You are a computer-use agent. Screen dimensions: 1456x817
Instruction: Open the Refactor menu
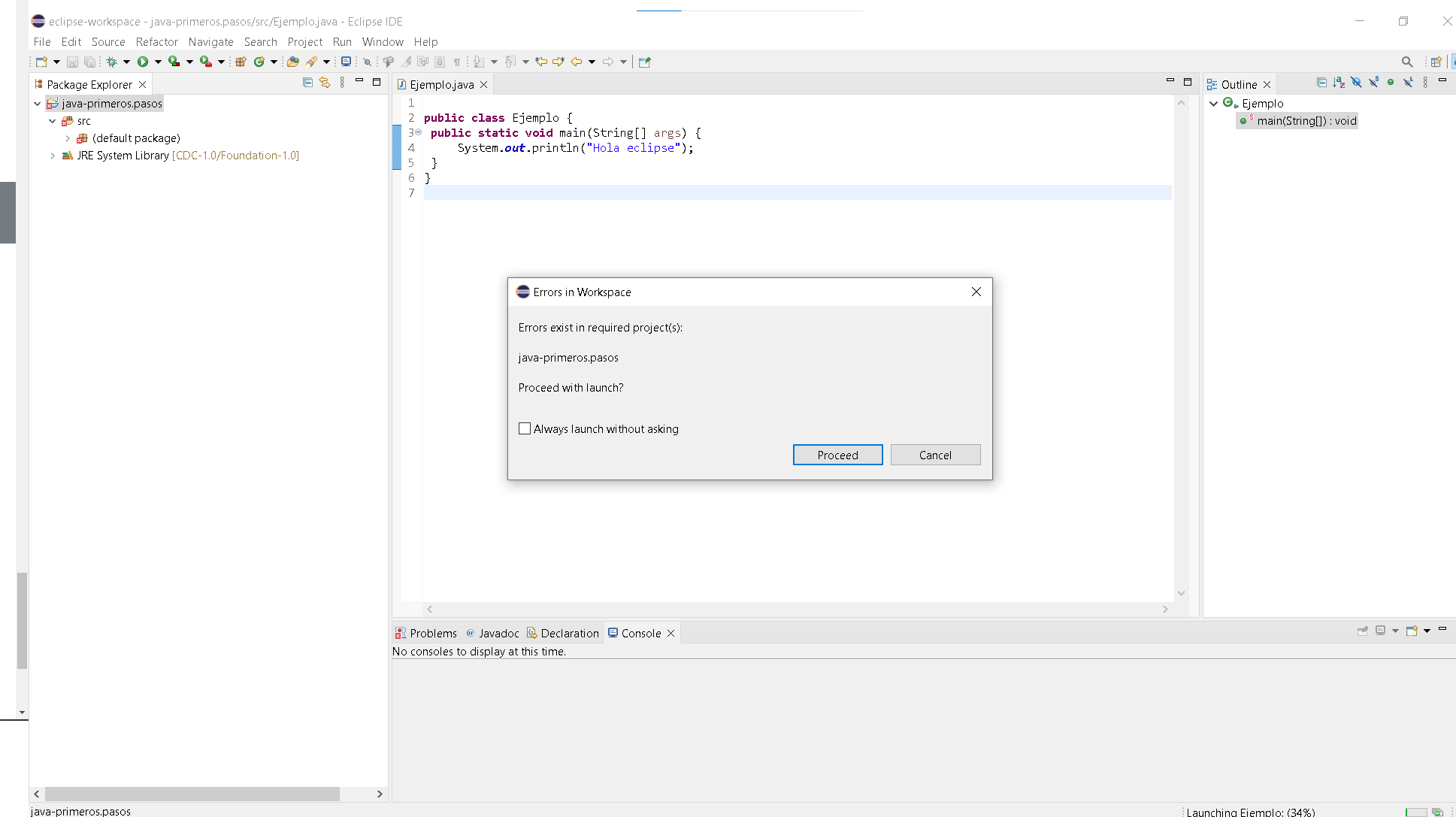(157, 42)
